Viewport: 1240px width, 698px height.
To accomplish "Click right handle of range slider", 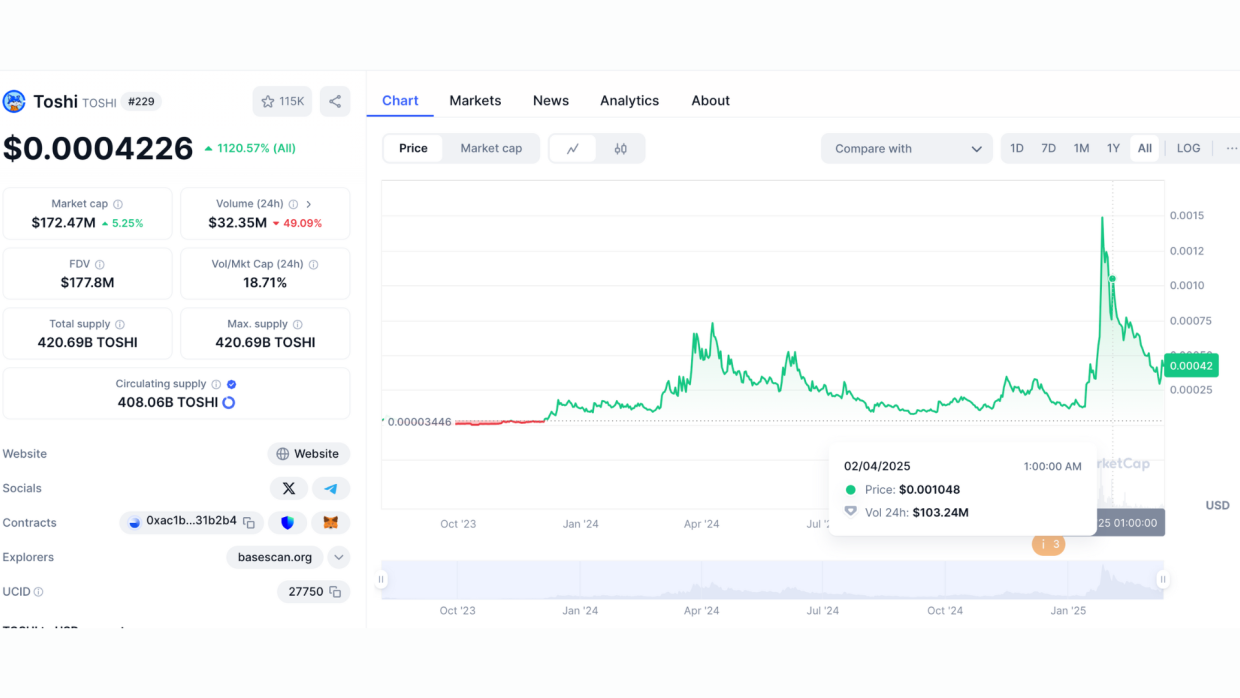I will [x=1163, y=579].
